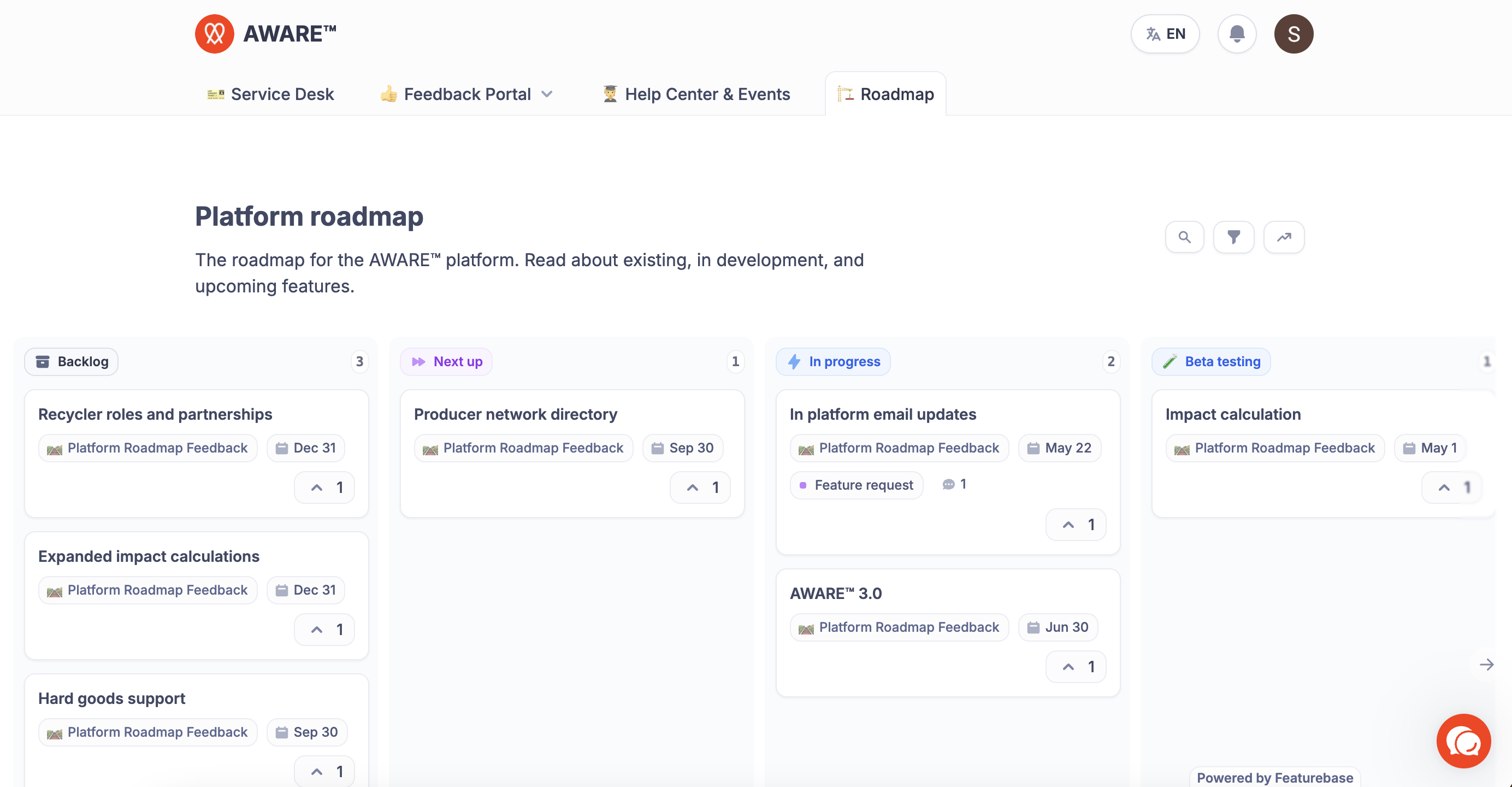1512x787 pixels.
Task: Click In progress item count 2
Action: 1111,362
